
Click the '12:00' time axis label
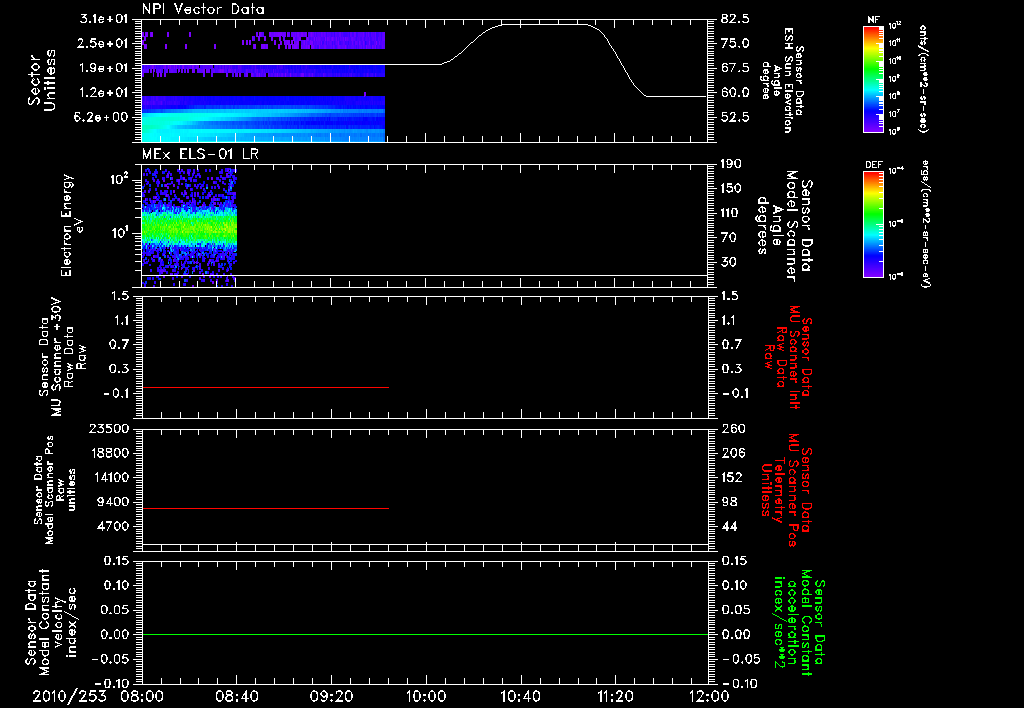[x=709, y=697]
